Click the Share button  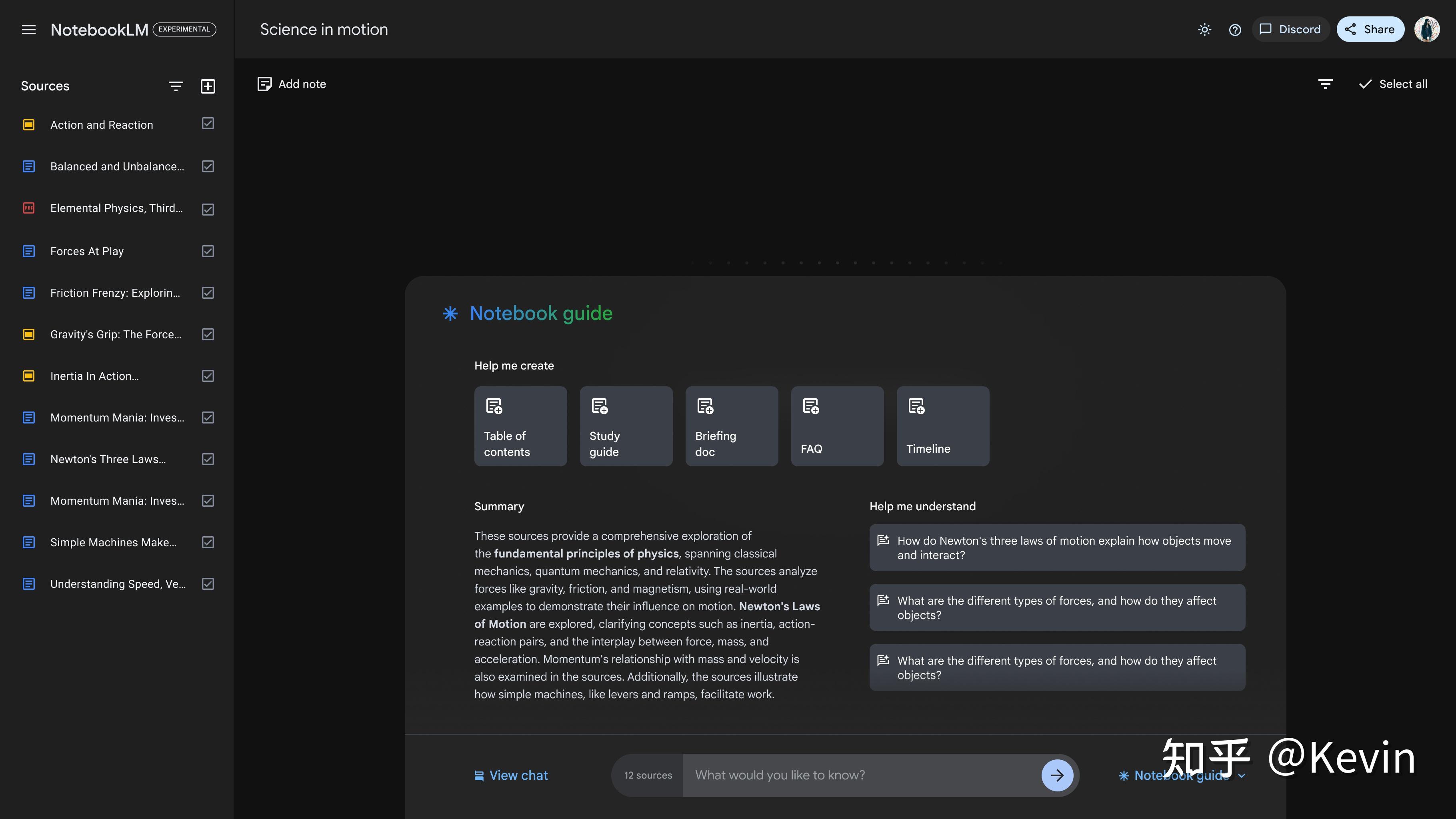[x=1370, y=29]
